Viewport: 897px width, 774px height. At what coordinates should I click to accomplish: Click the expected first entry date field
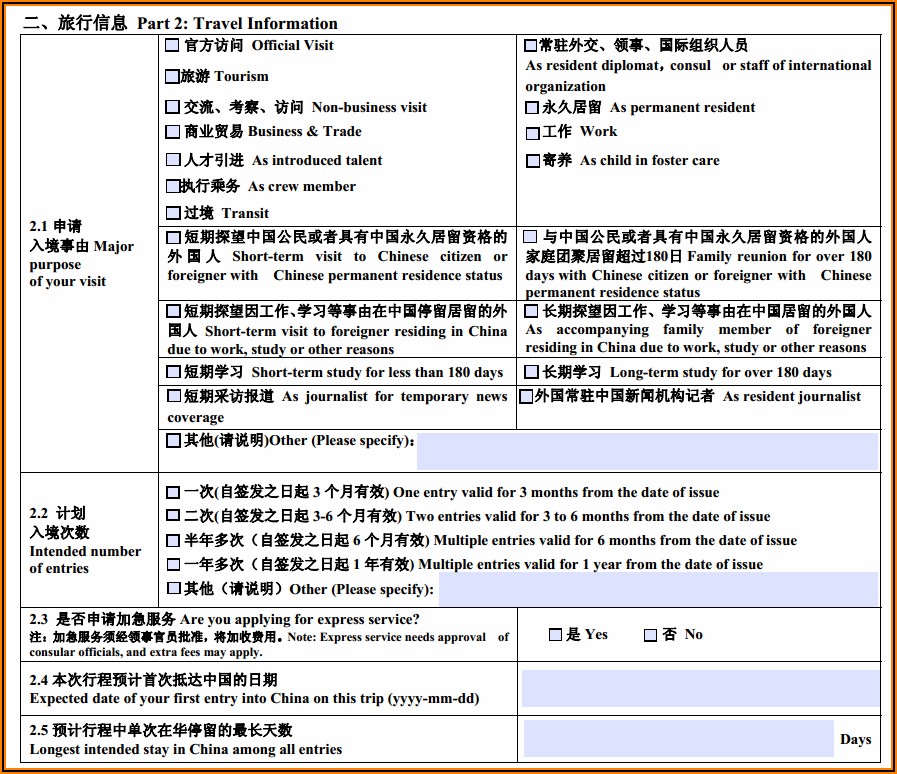point(700,689)
